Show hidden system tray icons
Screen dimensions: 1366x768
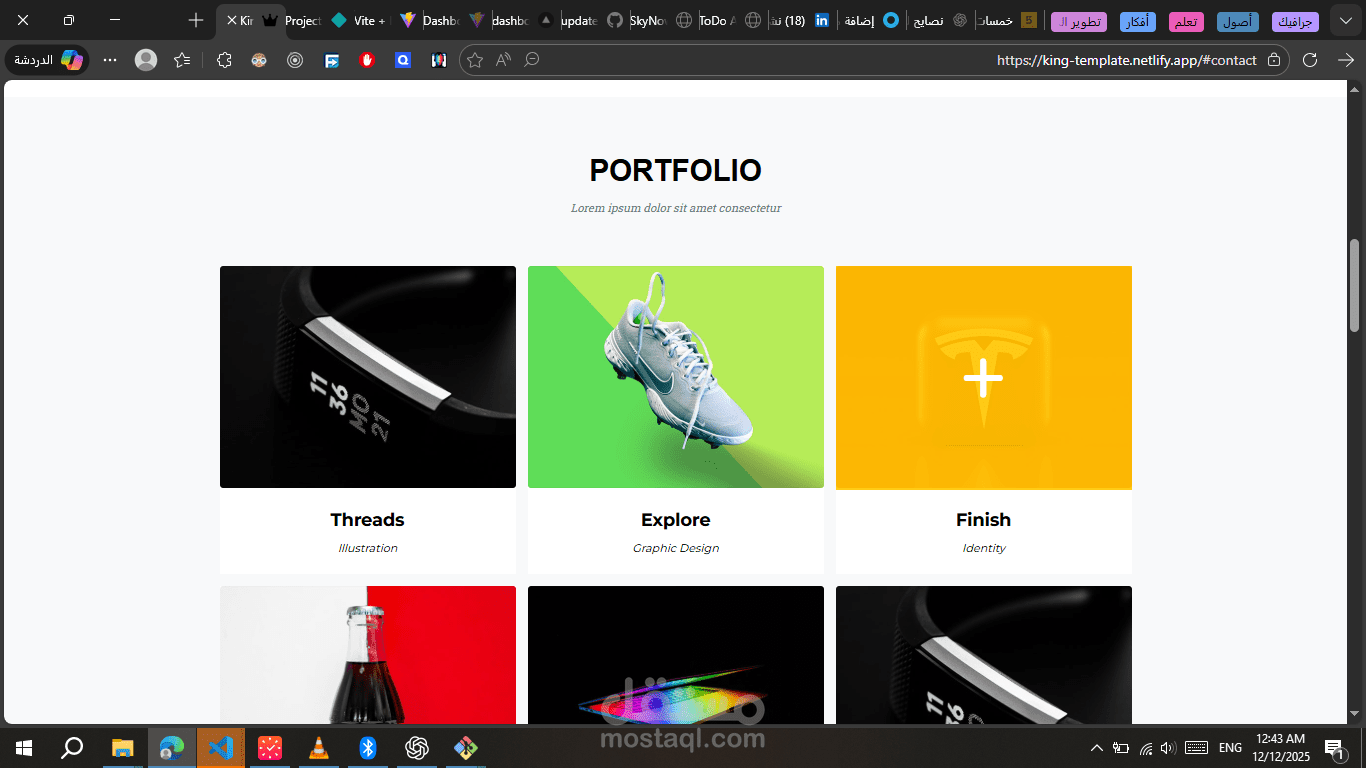click(1097, 748)
